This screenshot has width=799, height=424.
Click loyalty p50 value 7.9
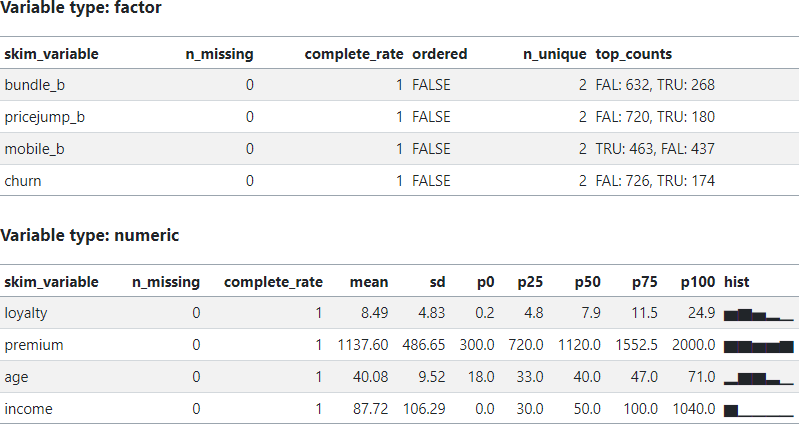591,313
